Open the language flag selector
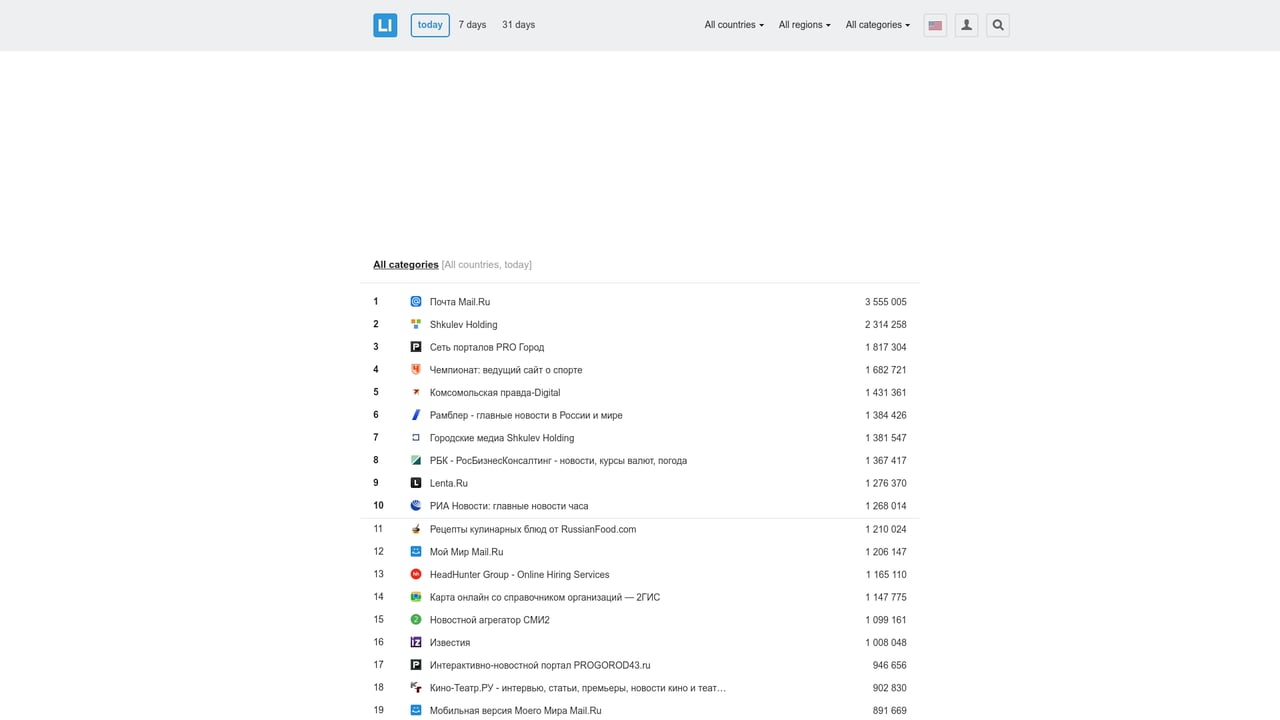 935,25
